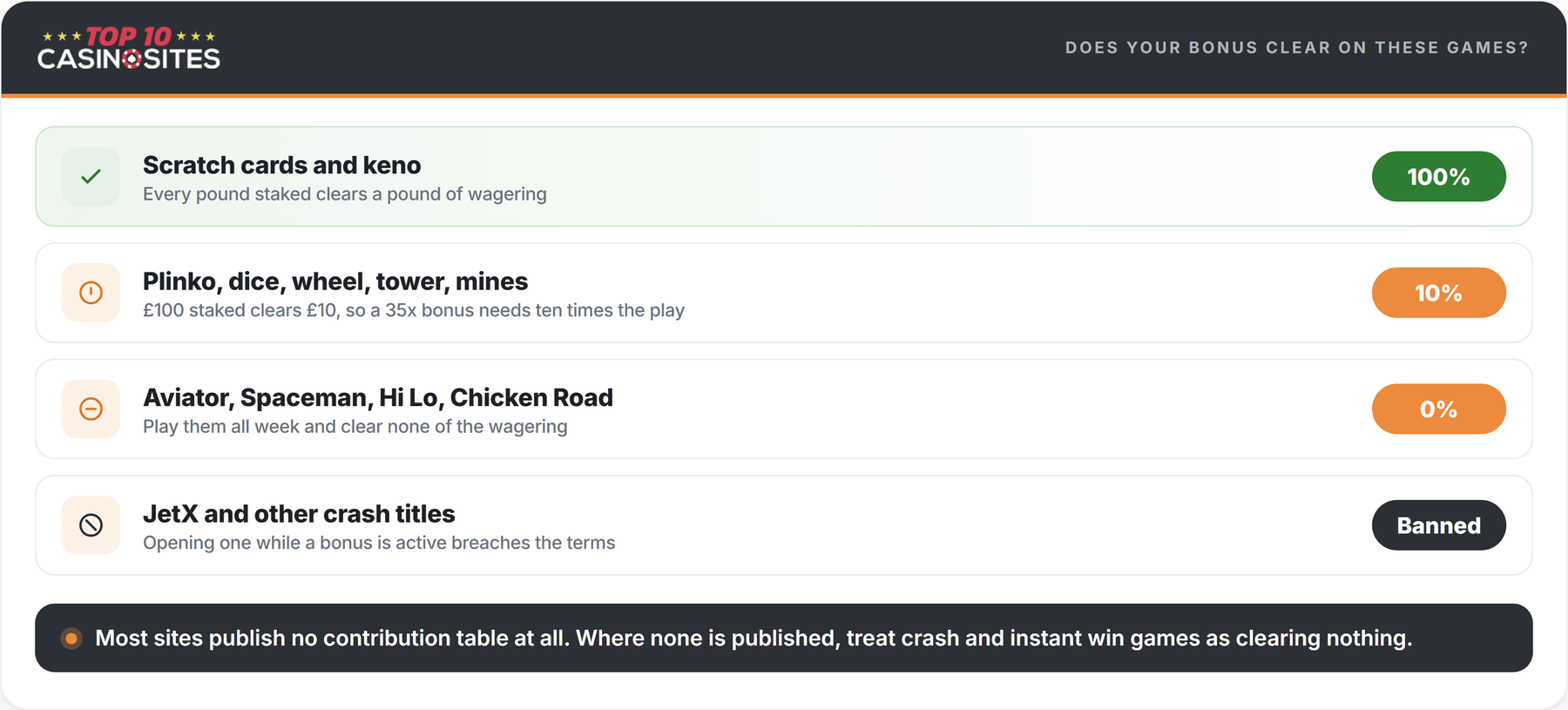The height and width of the screenshot is (710, 1568).
Task: Click the text about breaching bonus terms
Action: [379, 543]
